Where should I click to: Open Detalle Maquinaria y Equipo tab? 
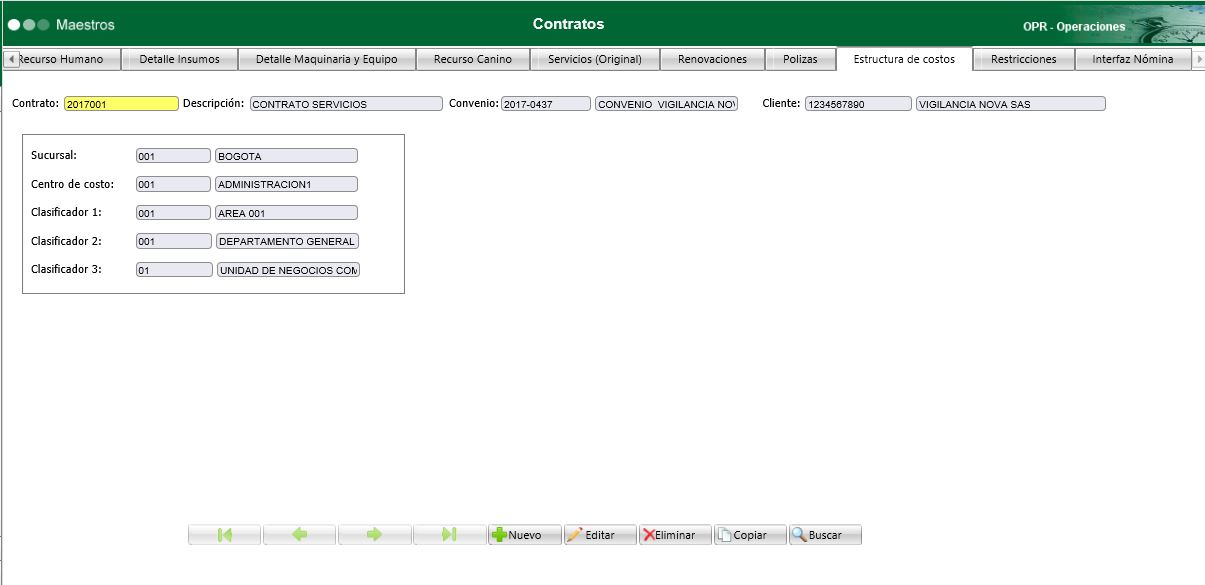327,59
